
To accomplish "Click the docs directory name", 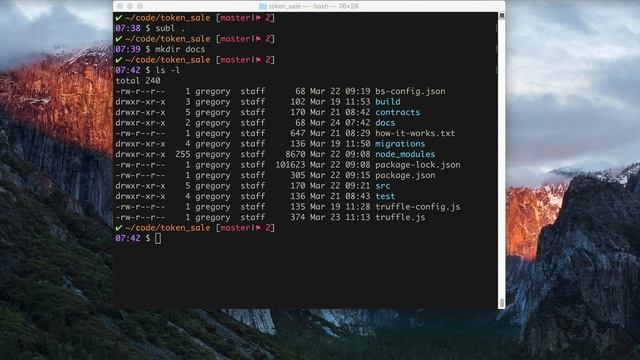I will pos(385,123).
